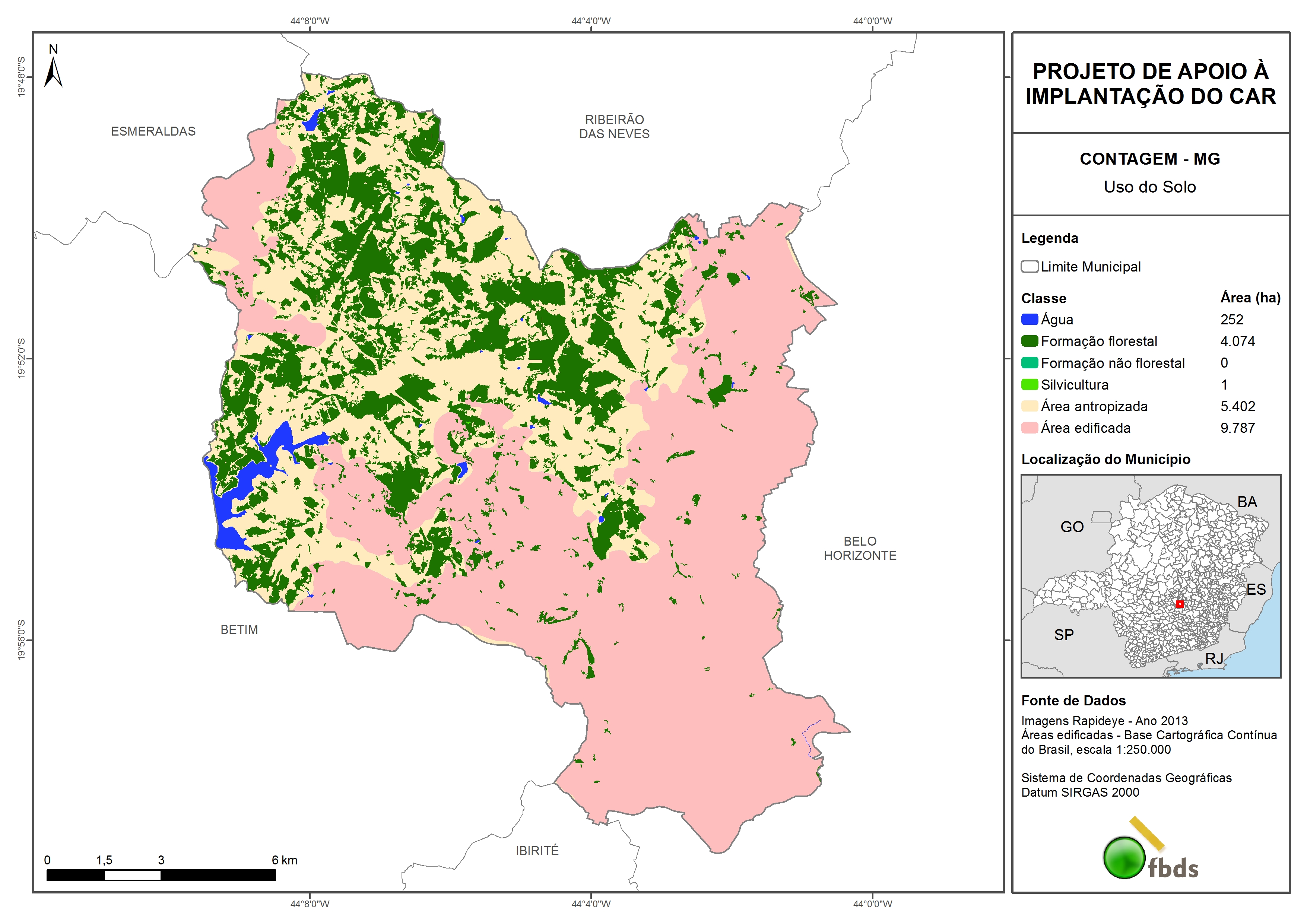1307x924 pixels.
Task: Click the Área antropizada beige swatch
Action: (1029, 406)
